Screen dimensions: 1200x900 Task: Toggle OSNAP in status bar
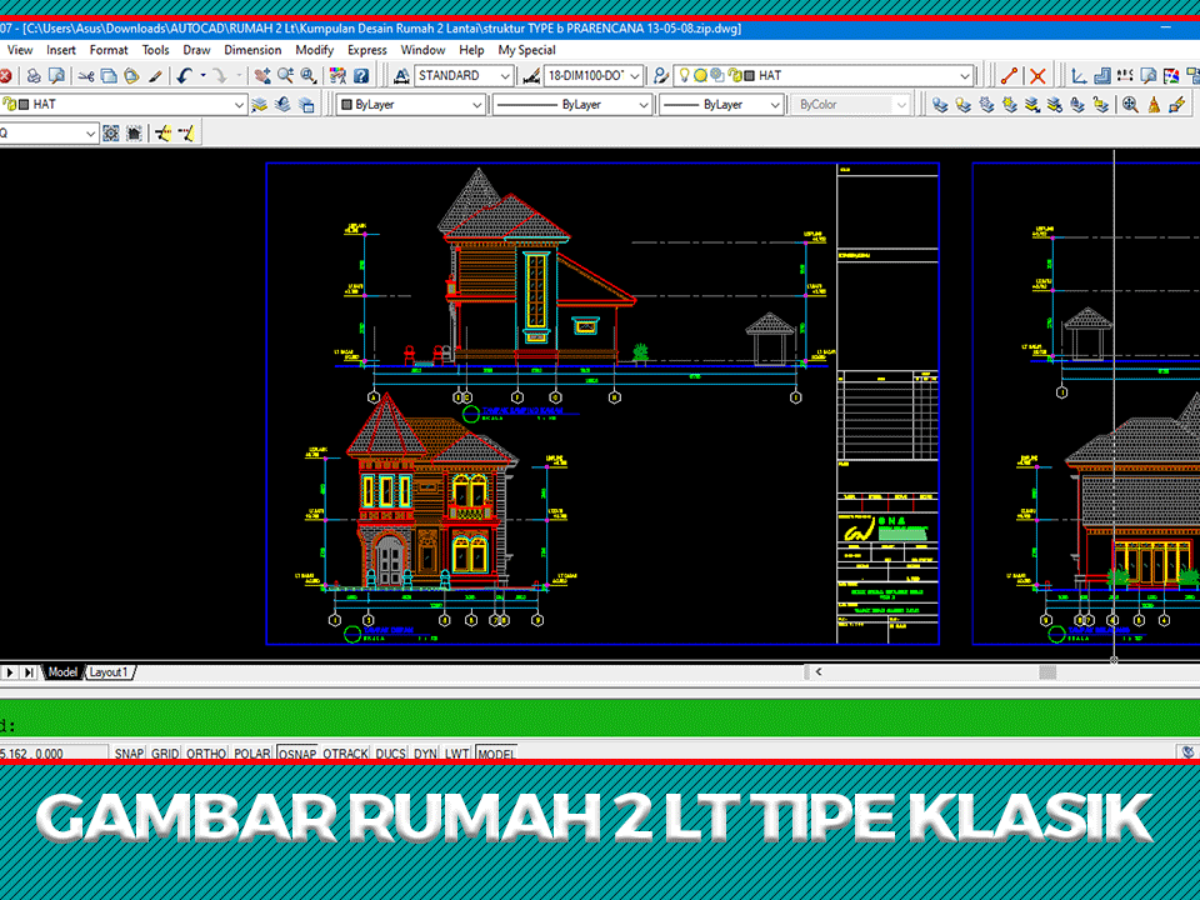pos(297,754)
